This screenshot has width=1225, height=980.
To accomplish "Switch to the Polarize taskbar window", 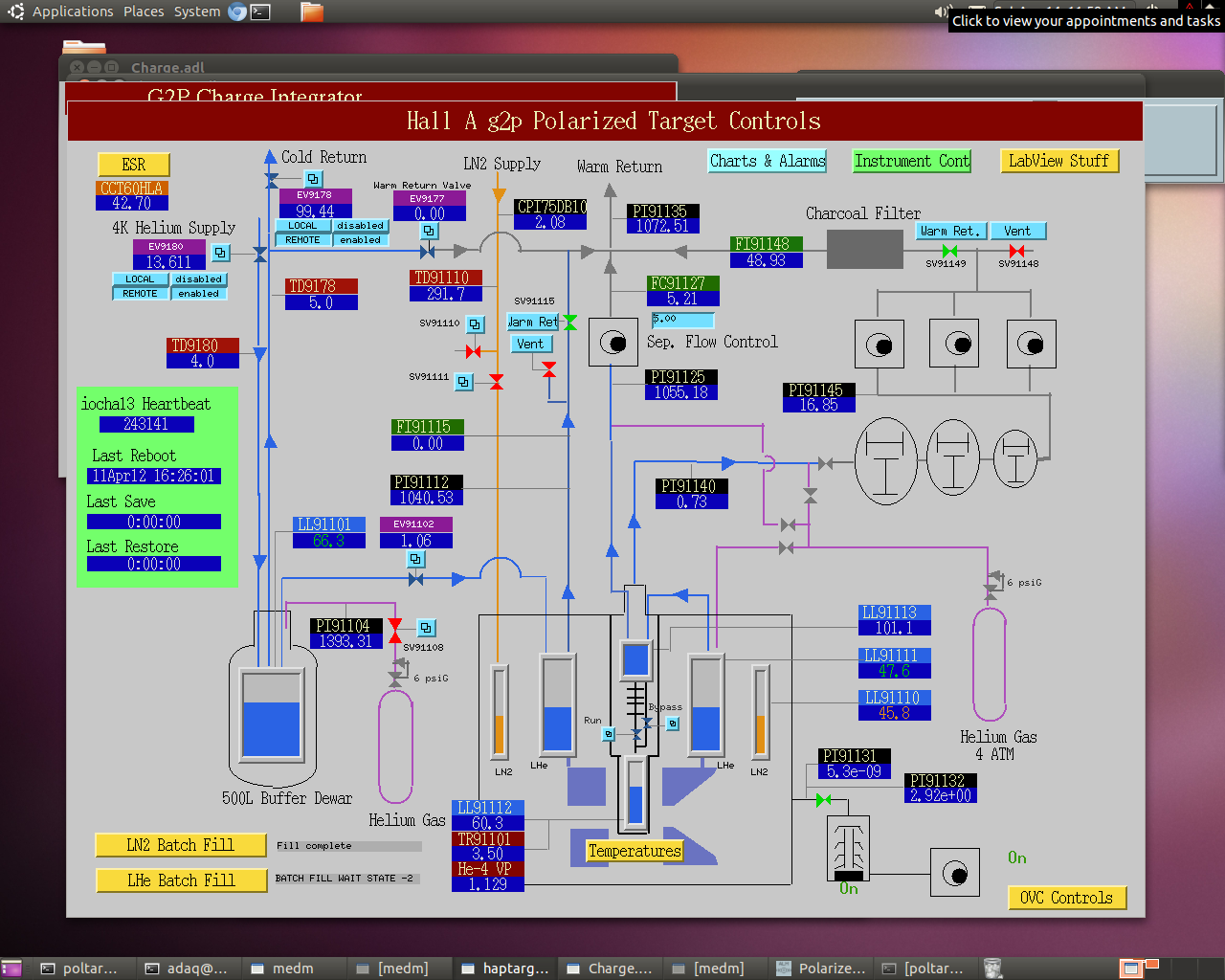I will click(x=821, y=969).
